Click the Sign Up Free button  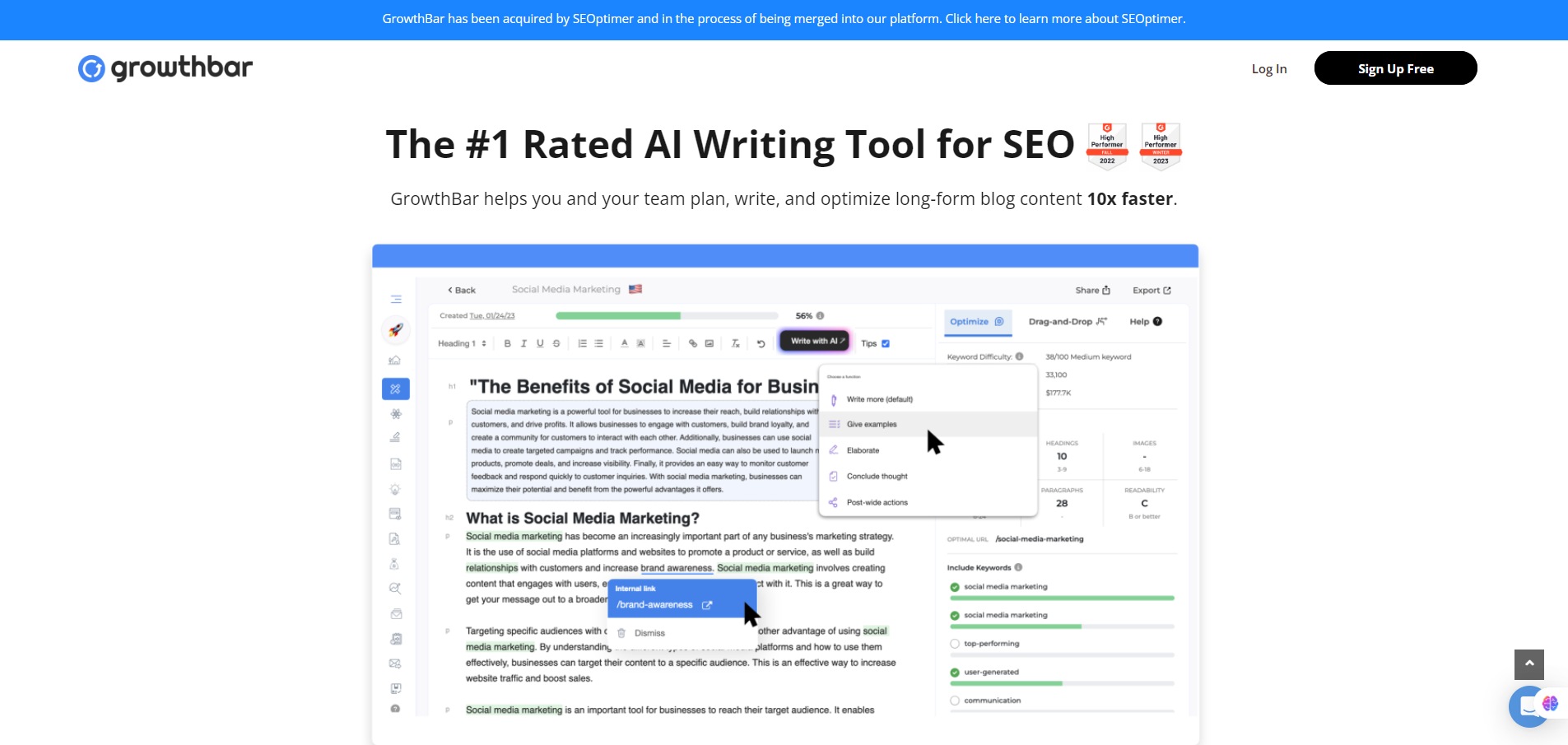point(1395,68)
